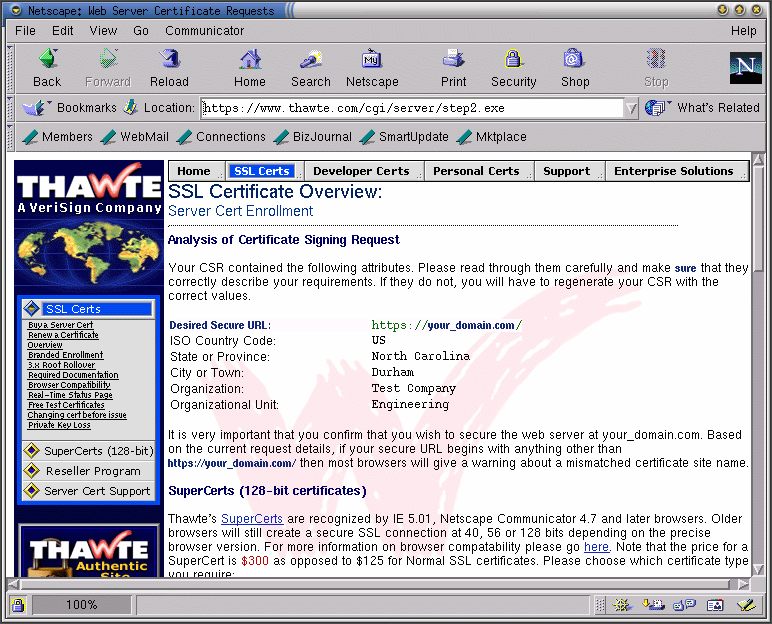Expand the location URL history dropdown
This screenshot has height=624, width=772.
tap(630, 108)
